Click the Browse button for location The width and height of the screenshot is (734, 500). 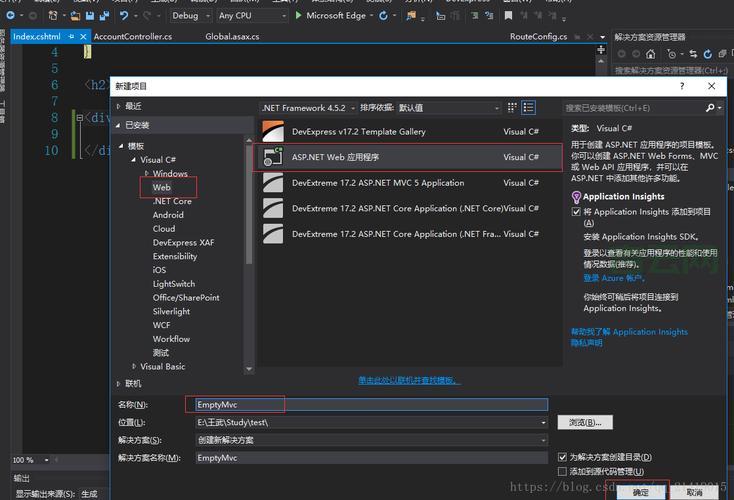(x=585, y=422)
